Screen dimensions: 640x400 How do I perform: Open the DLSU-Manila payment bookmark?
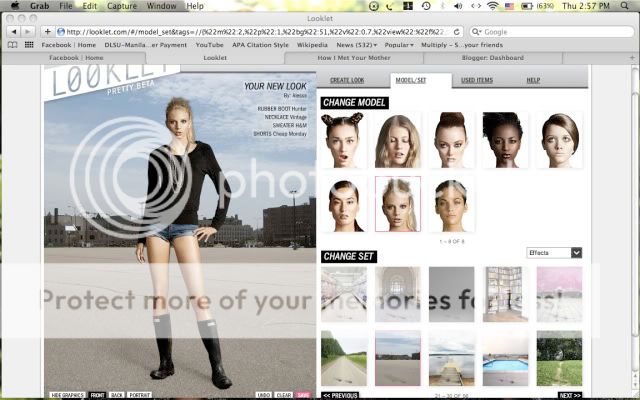[x=146, y=45]
